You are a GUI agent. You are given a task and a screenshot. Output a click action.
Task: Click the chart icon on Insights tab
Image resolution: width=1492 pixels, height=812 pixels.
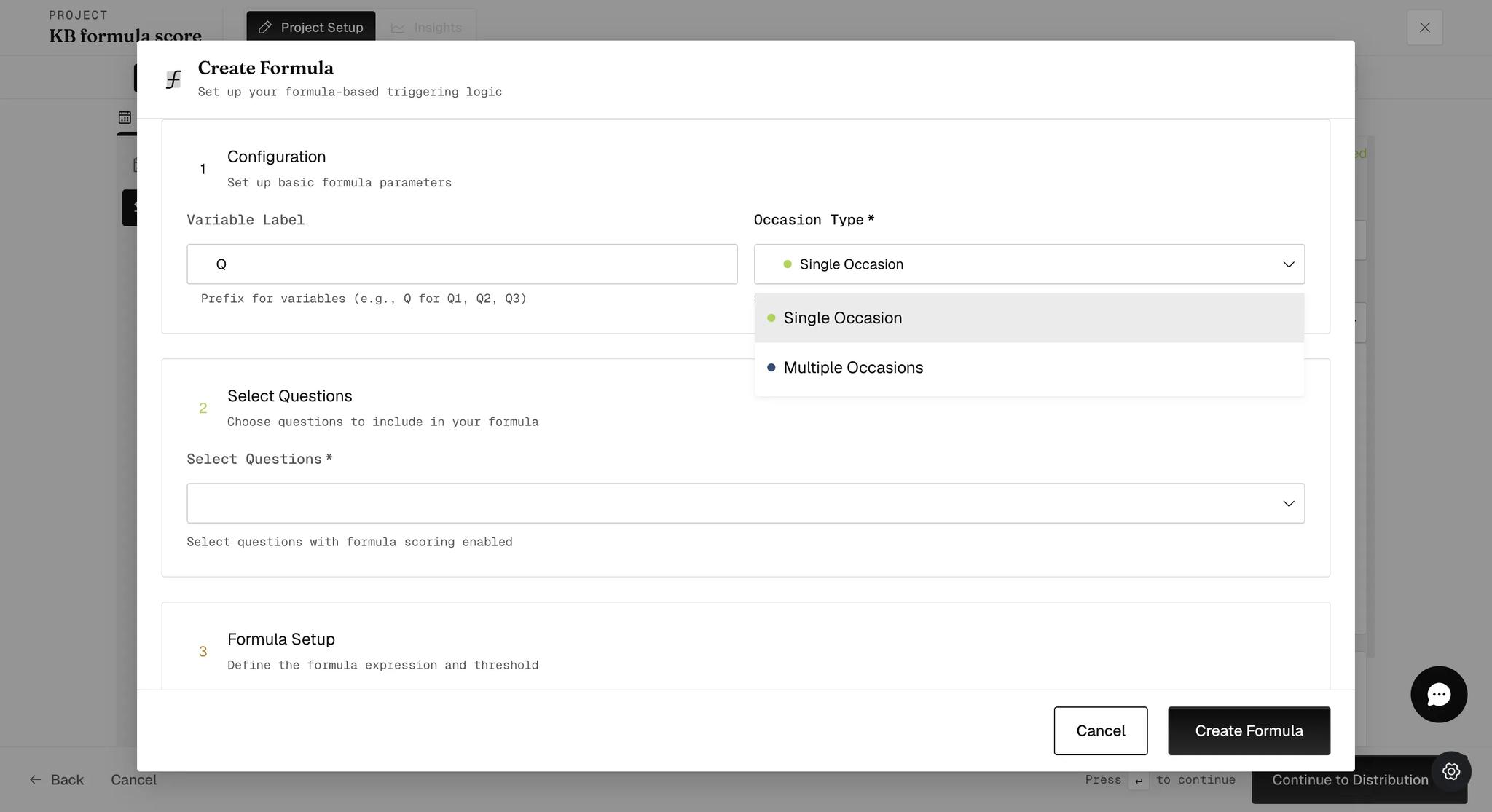click(x=398, y=28)
